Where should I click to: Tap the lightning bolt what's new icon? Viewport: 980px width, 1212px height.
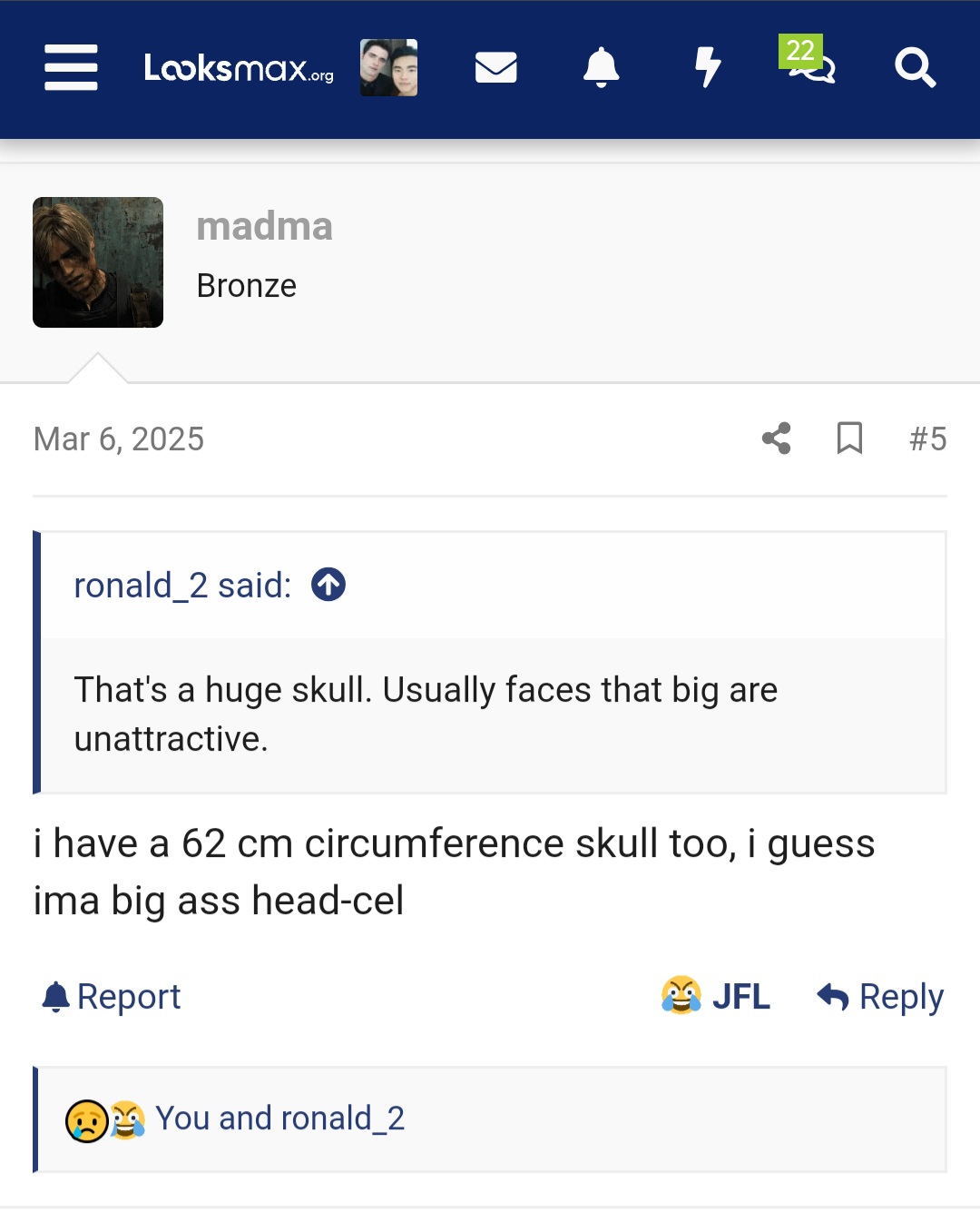click(707, 67)
